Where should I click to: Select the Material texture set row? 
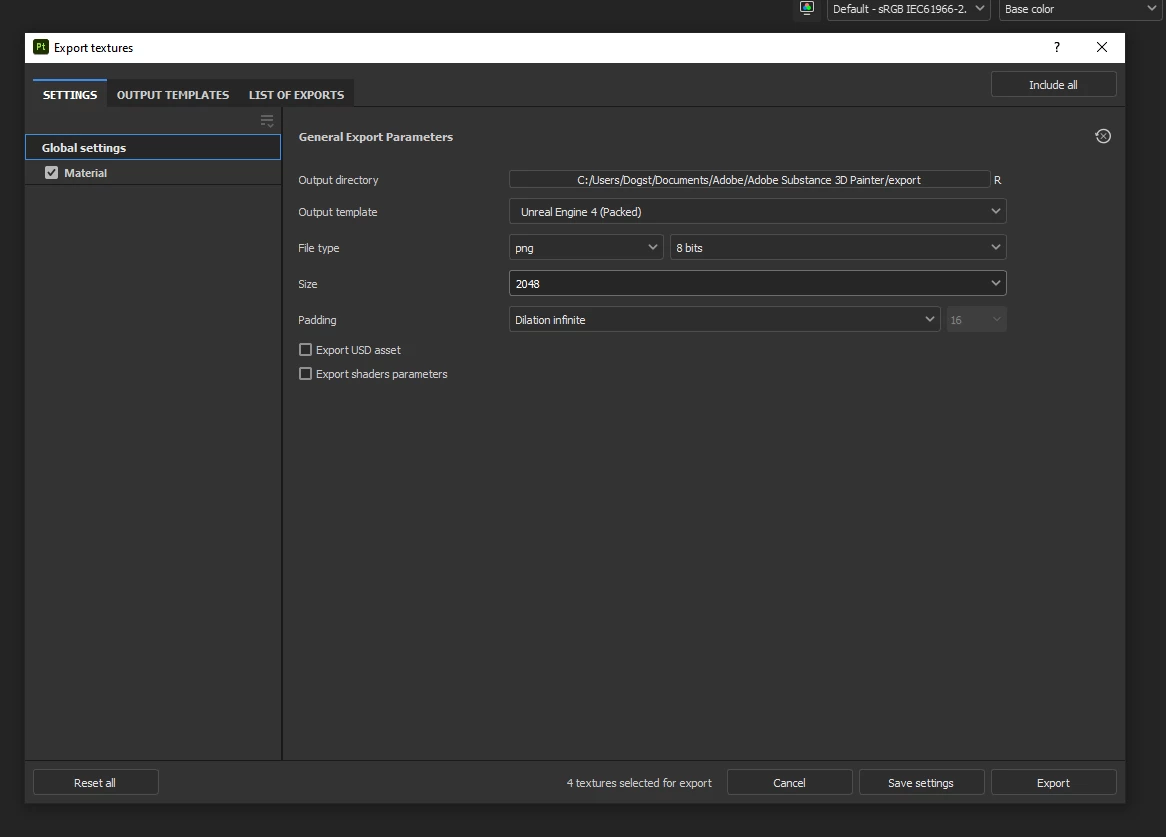point(152,172)
